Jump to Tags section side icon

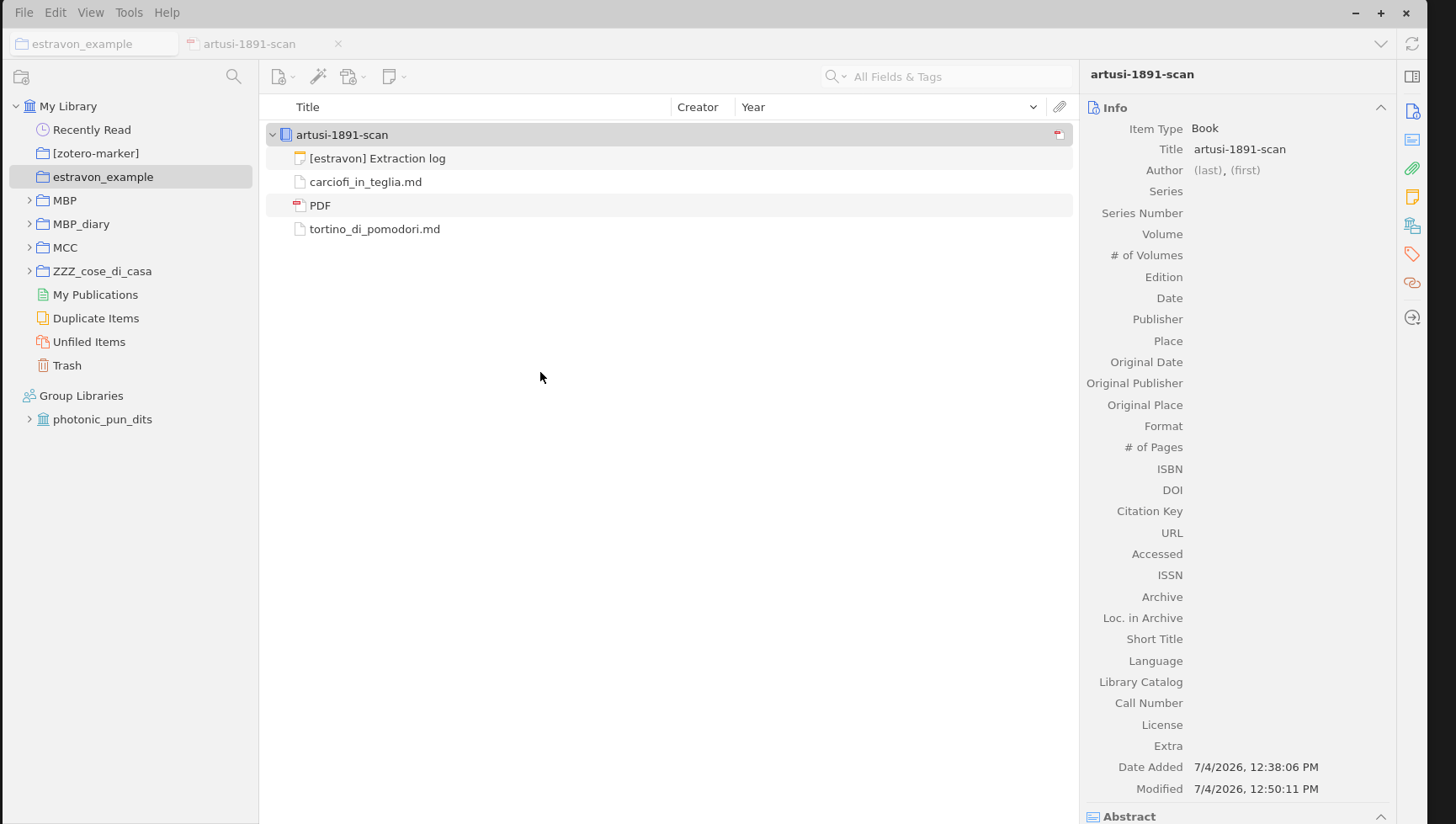[x=1412, y=254]
